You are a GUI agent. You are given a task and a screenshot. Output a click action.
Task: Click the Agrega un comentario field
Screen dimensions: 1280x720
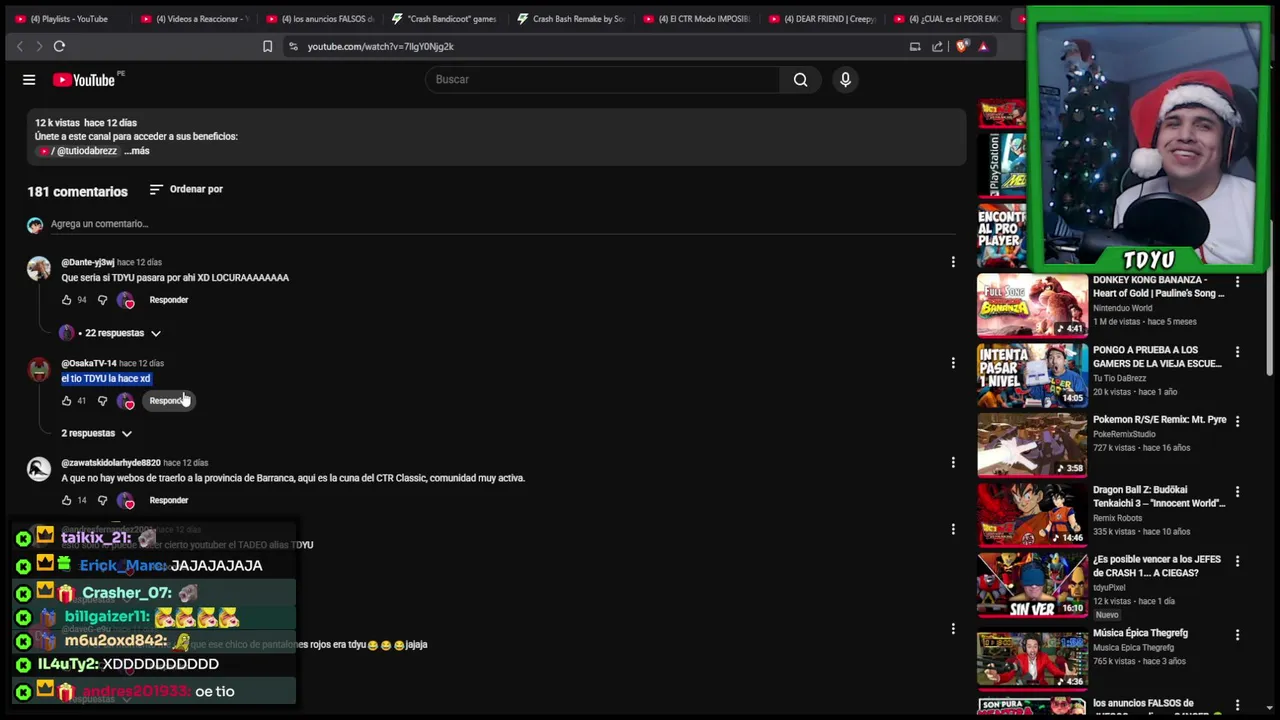click(x=504, y=225)
